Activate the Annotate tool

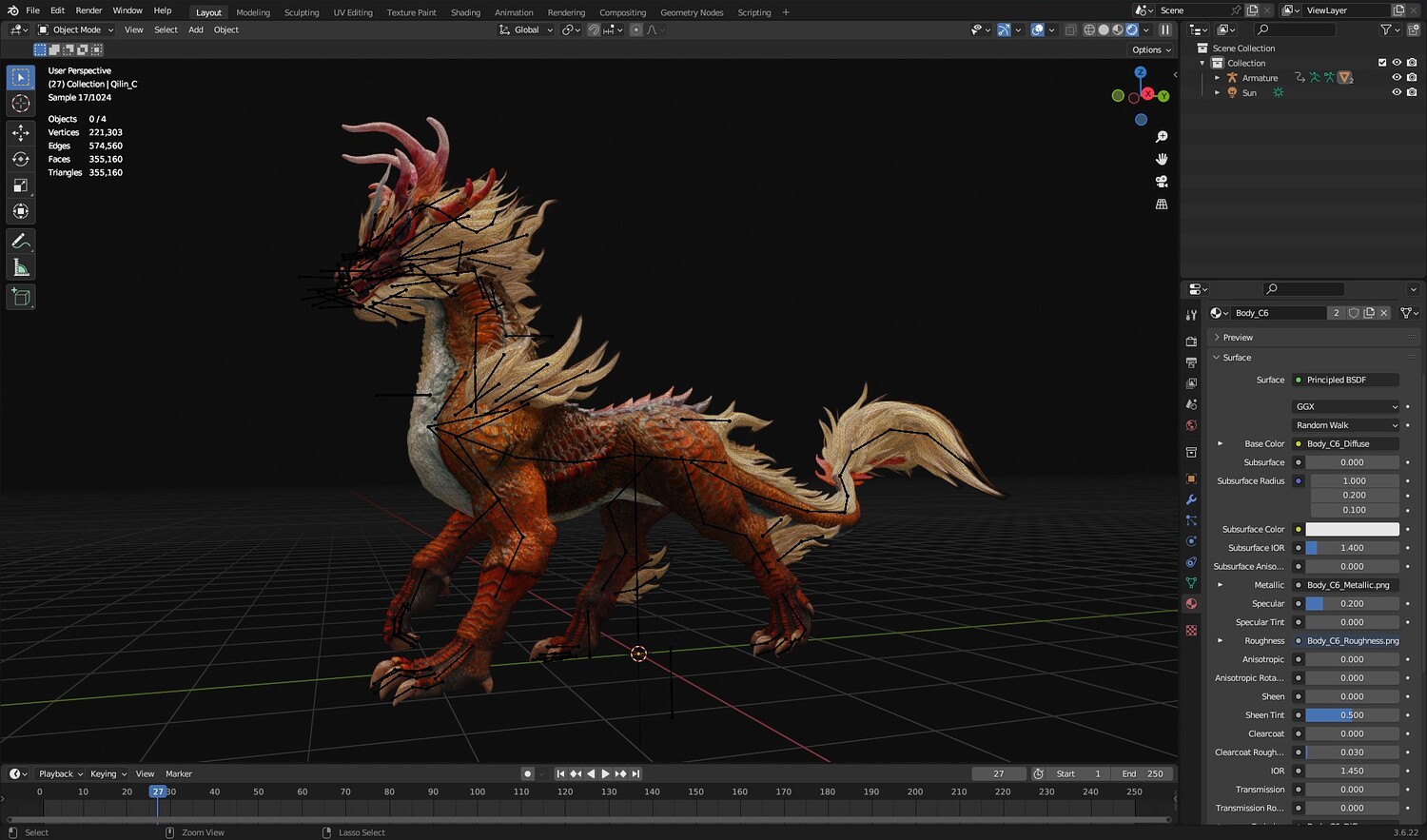(x=21, y=242)
